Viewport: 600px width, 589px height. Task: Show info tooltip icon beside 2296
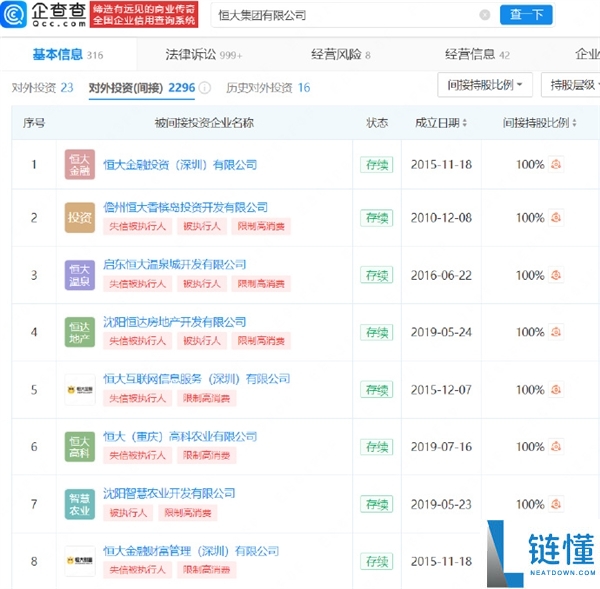205,88
